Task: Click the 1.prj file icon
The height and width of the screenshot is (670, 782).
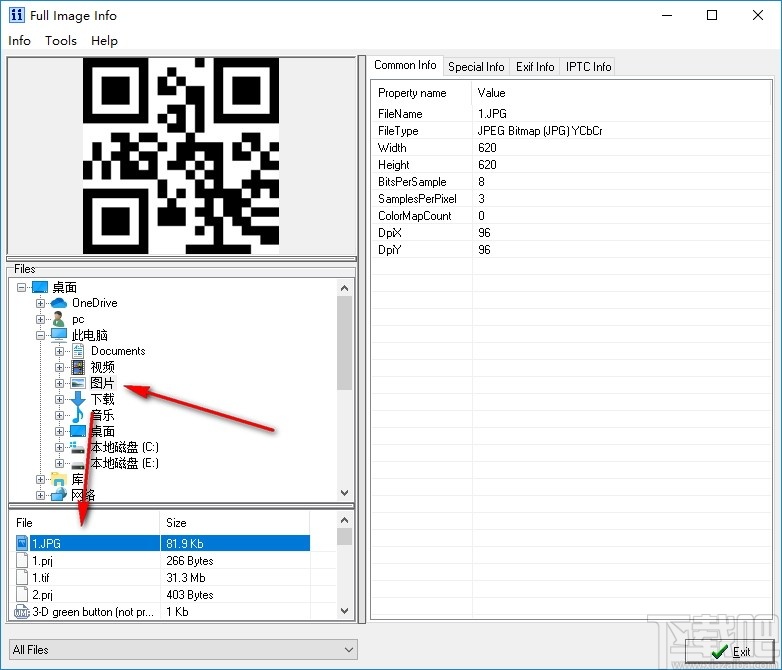Action: (22, 560)
